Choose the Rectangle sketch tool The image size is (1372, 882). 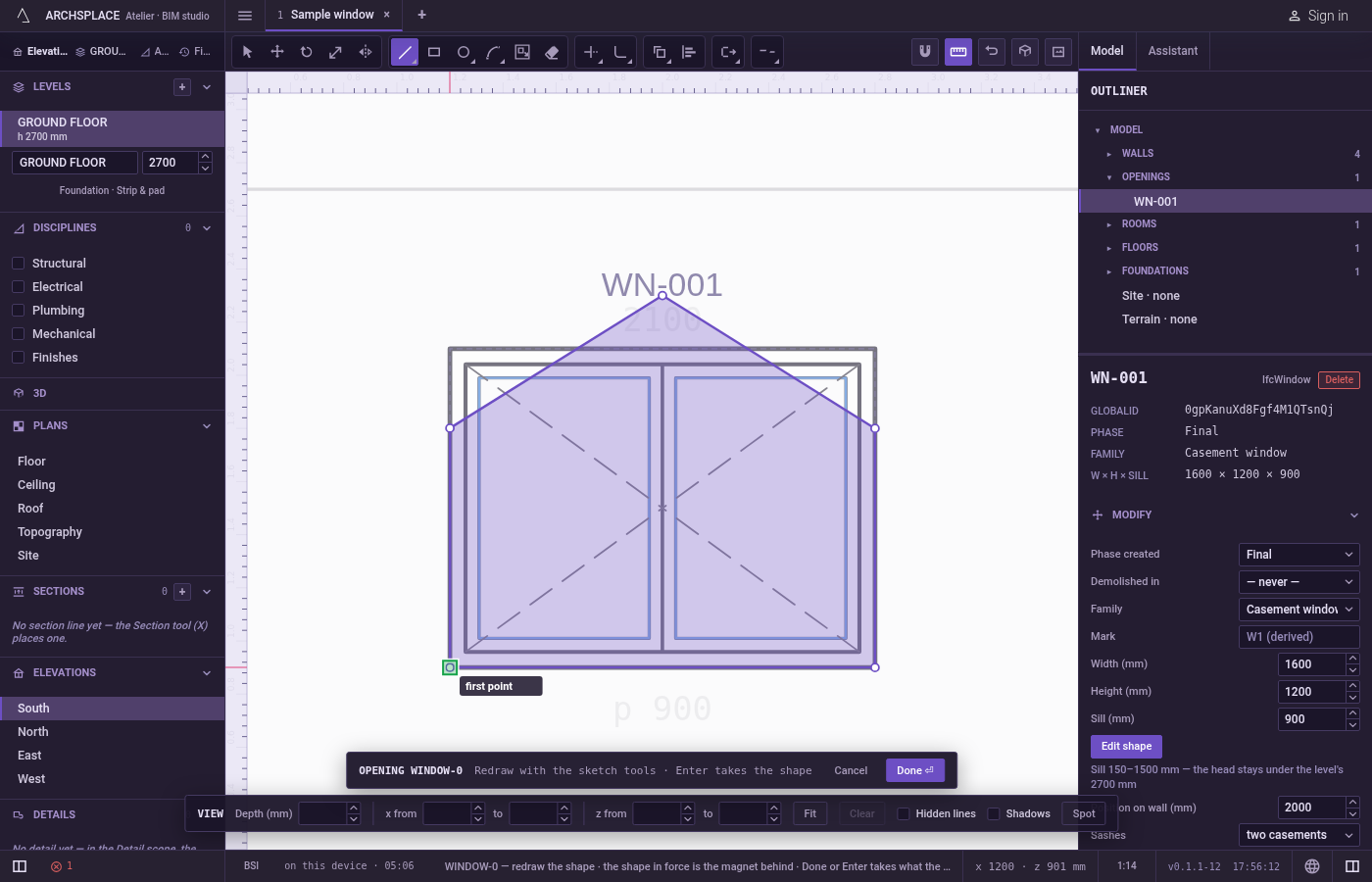click(434, 52)
